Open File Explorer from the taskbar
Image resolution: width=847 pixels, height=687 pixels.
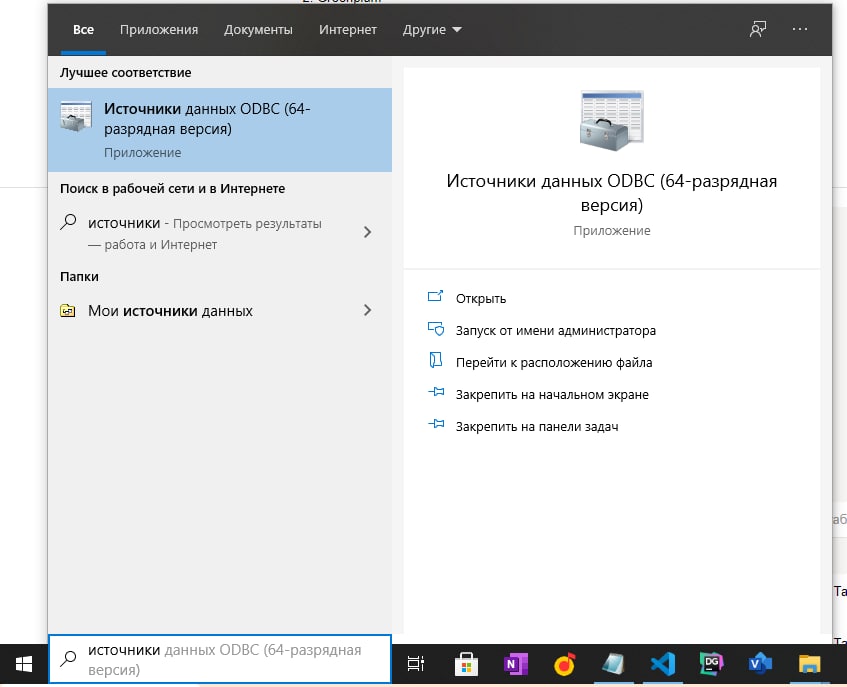[809, 664]
